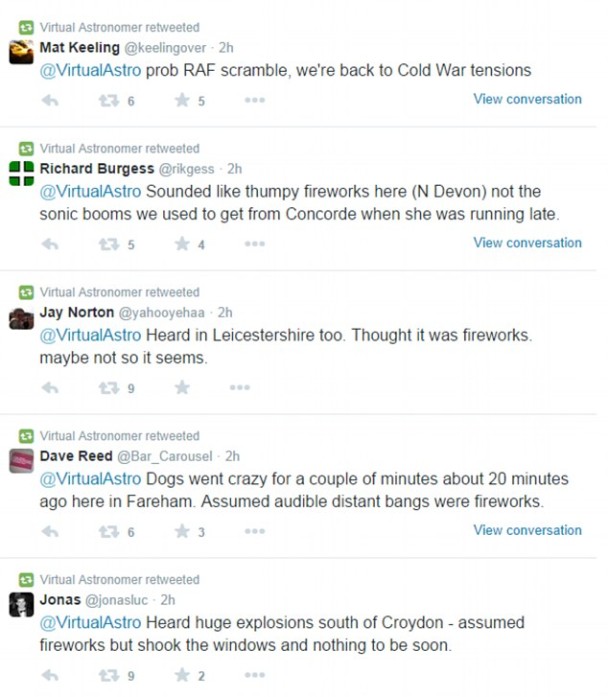Retweet Mat Keeling's RAF scramble tweet
608x697 pixels.
[x=108, y=100]
